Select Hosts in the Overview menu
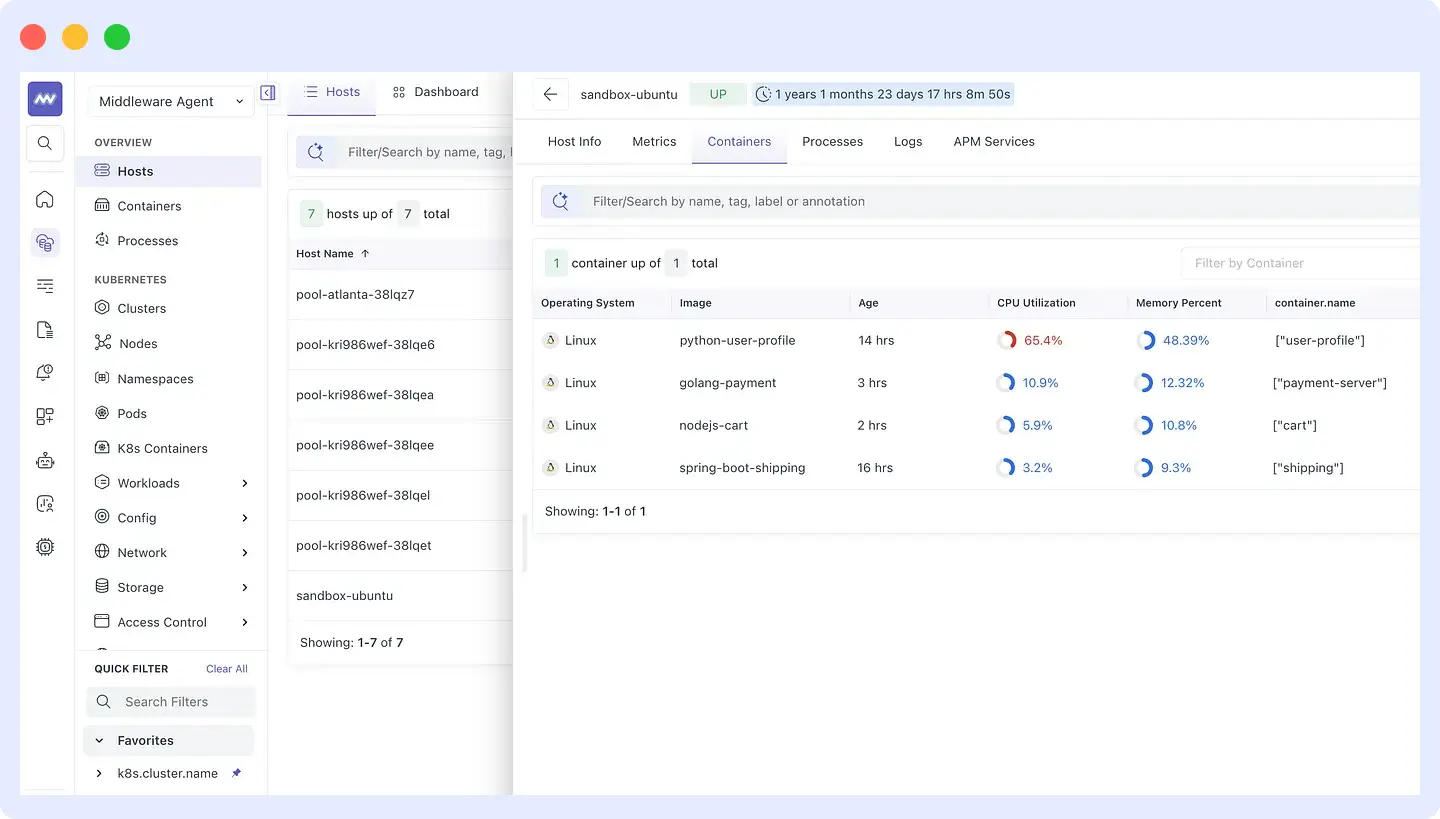Image resolution: width=1440 pixels, height=819 pixels. click(x=169, y=171)
